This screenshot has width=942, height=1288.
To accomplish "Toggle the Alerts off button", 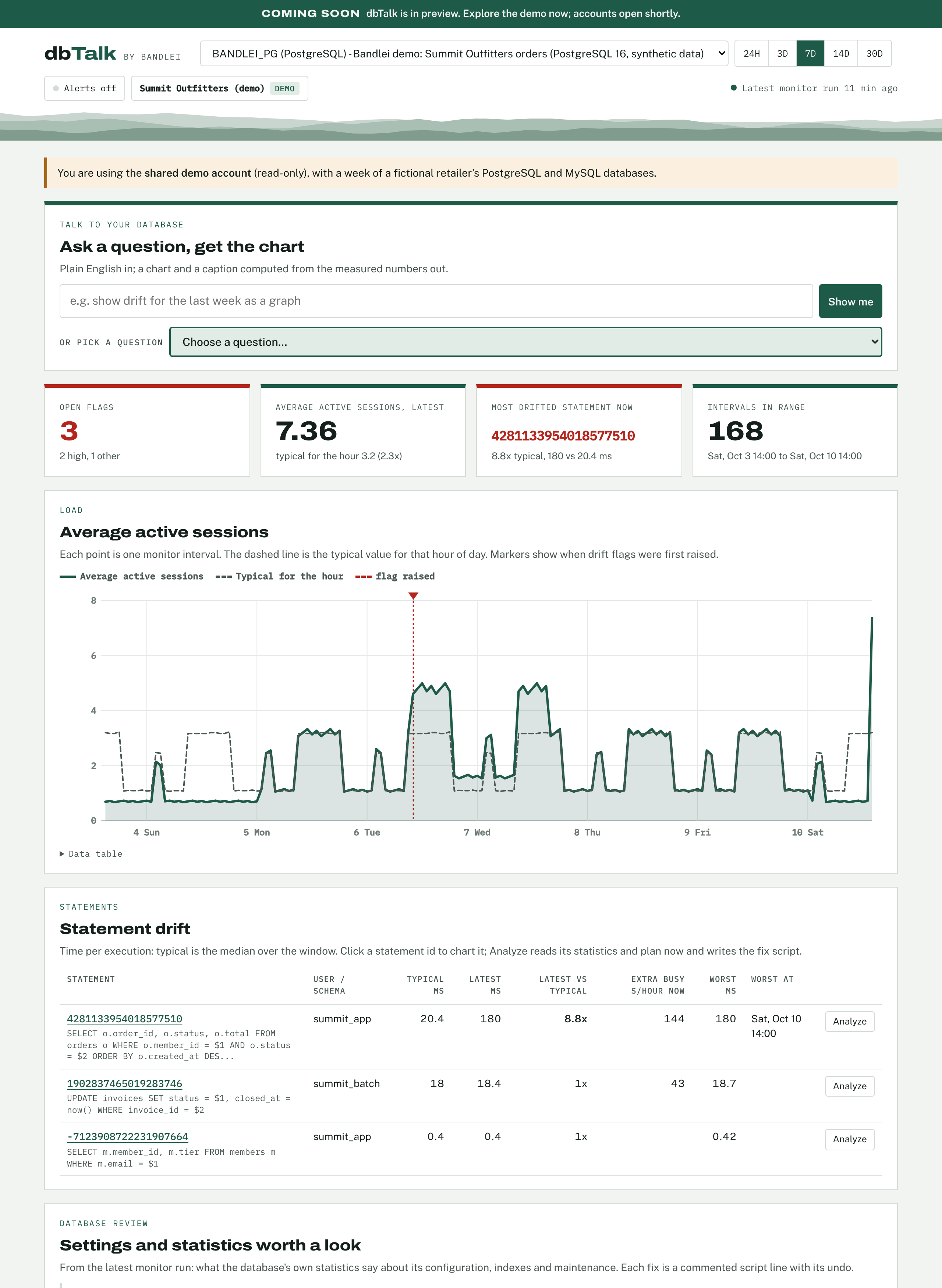I will click(84, 88).
